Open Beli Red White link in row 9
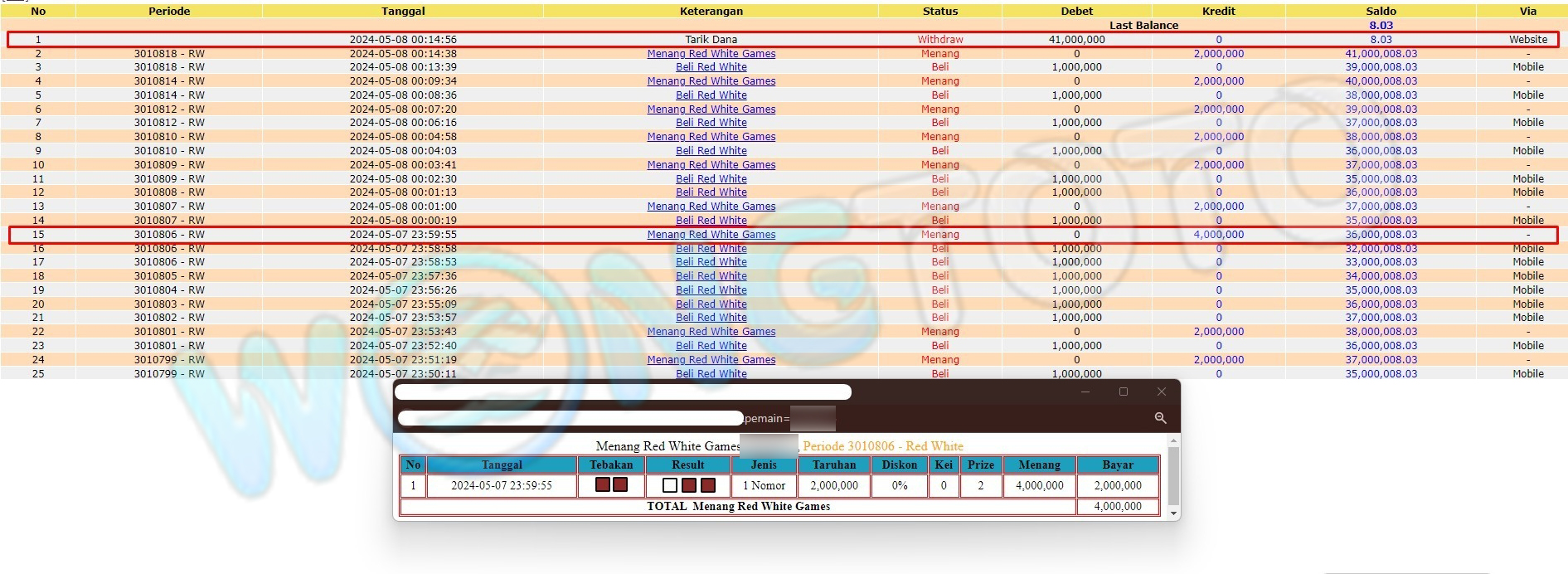 coord(711,151)
